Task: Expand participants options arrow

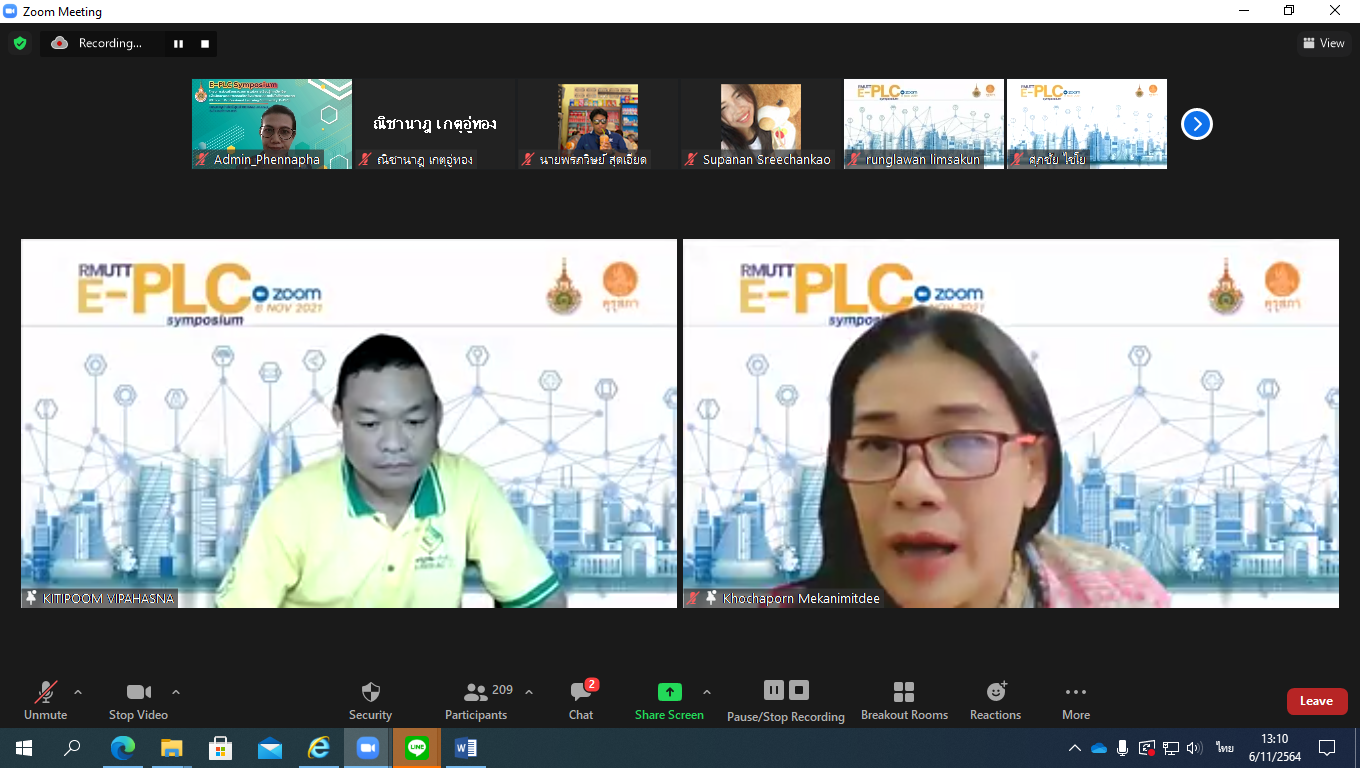Action: 529,692
